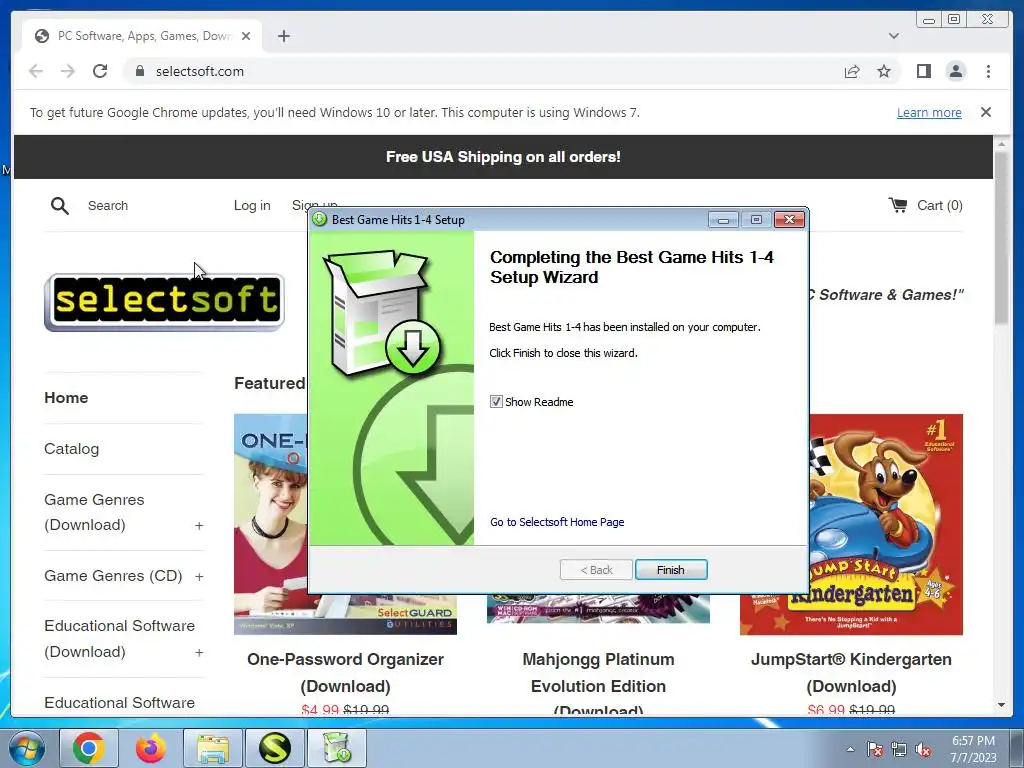Open a new browser tab
The height and width of the screenshot is (768, 1024).
point(283,36)
